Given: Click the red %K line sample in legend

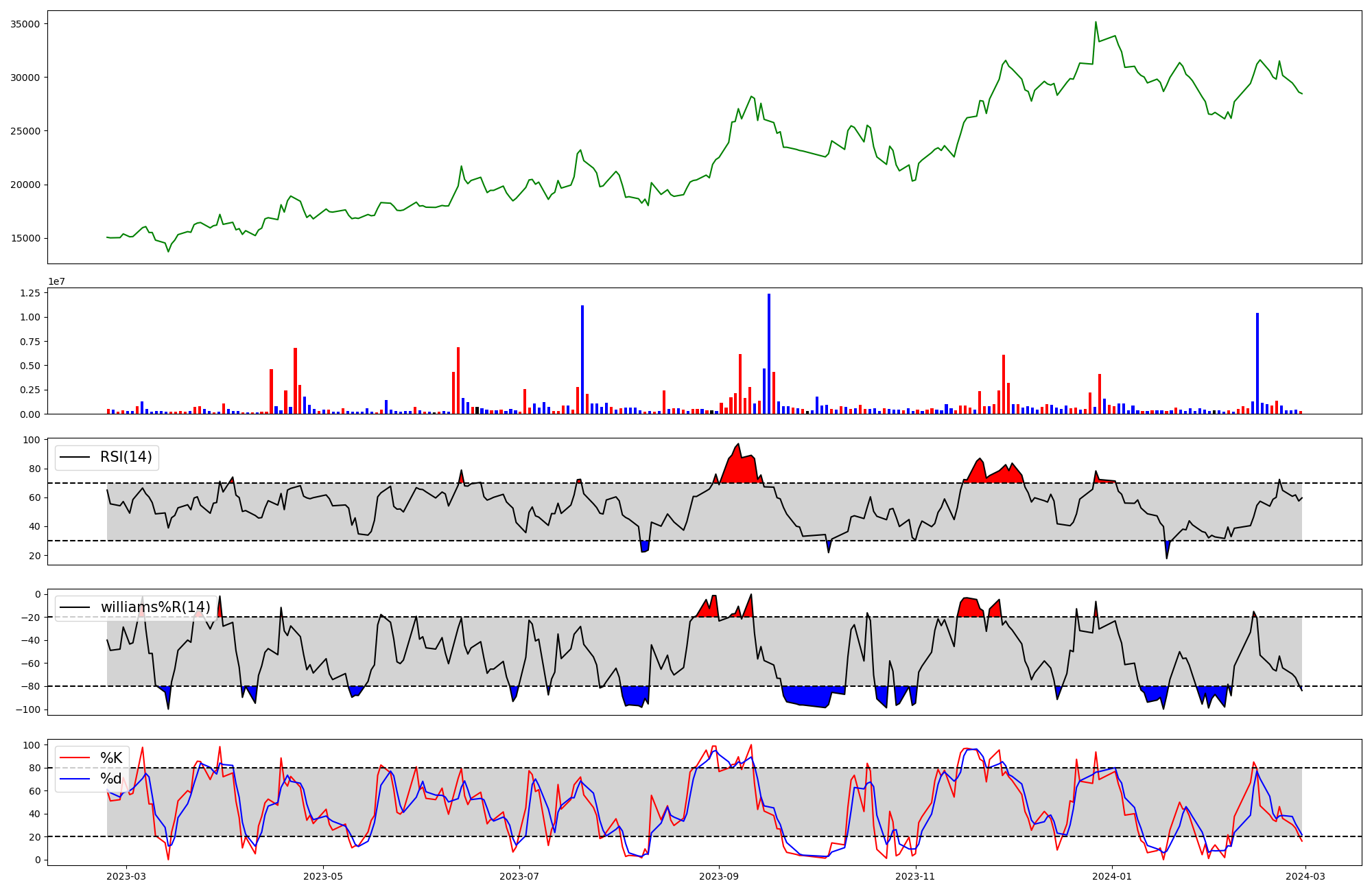Looking at the screenshot, I should (75, 758).
